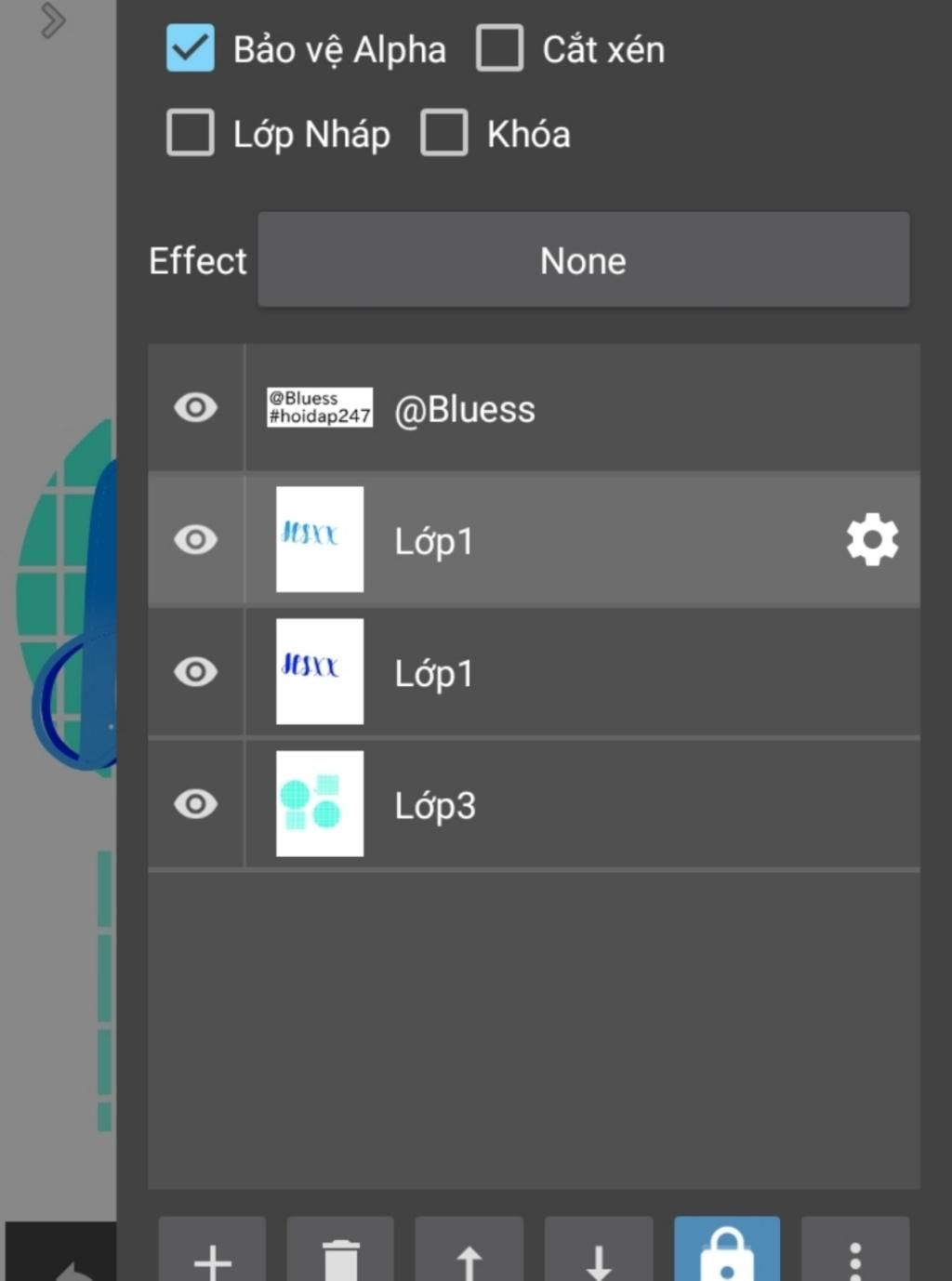The height and width of the screenshot is (1281, 952).
Task: Enable the Cắt xén checkbox
Action: (x=500, y=48)
